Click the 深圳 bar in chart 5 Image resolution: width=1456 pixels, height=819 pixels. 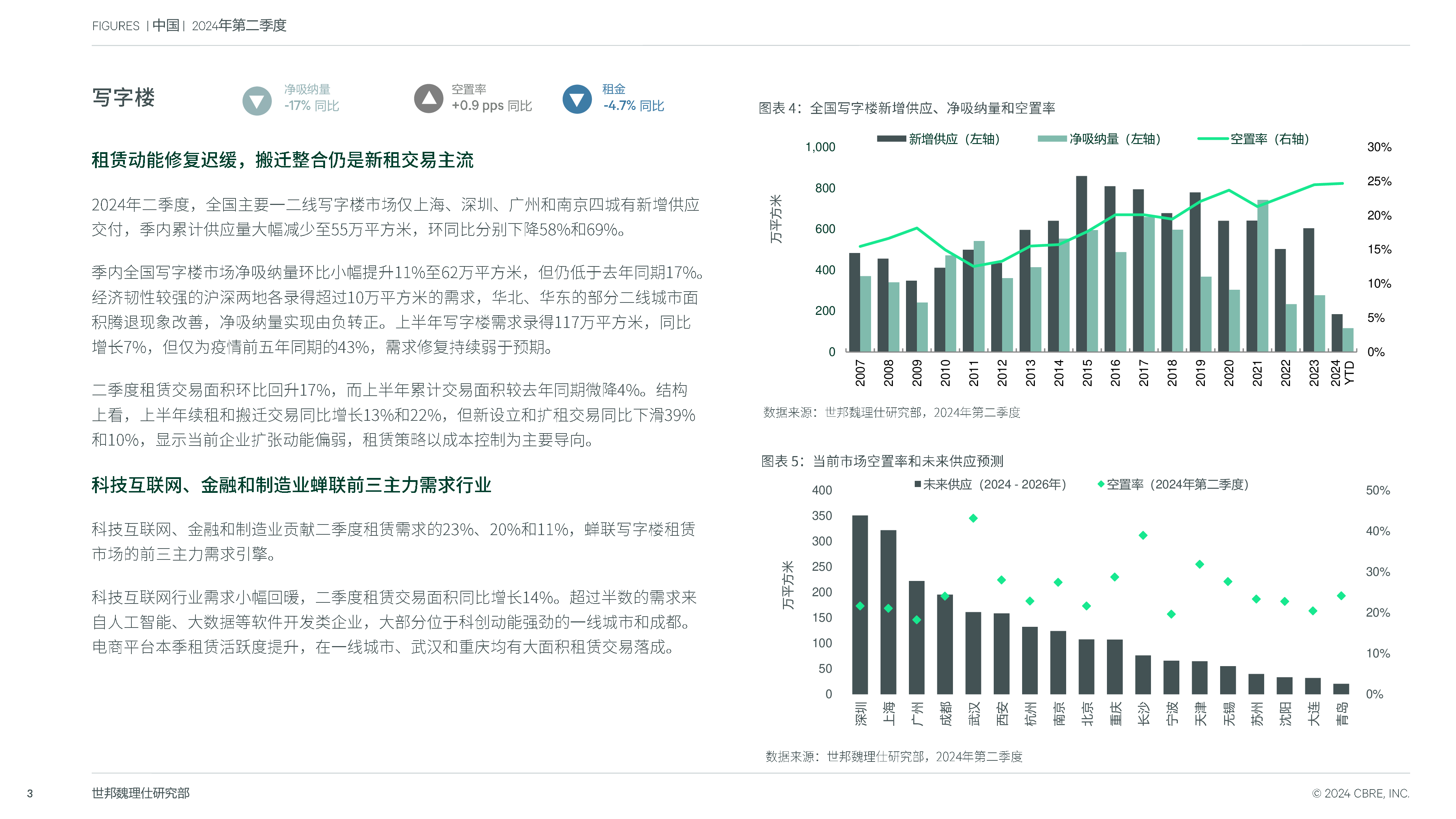point(860,604)
